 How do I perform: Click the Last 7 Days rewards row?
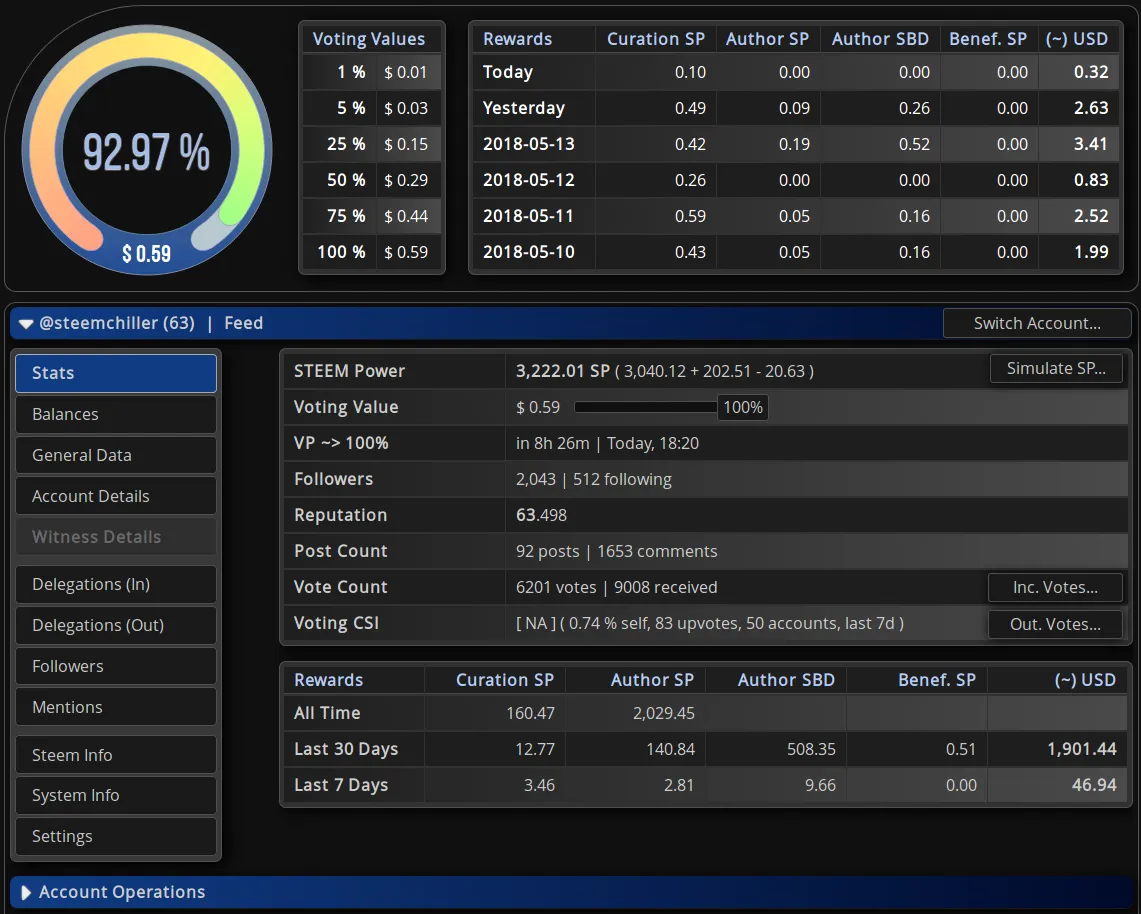click(704, 785)
